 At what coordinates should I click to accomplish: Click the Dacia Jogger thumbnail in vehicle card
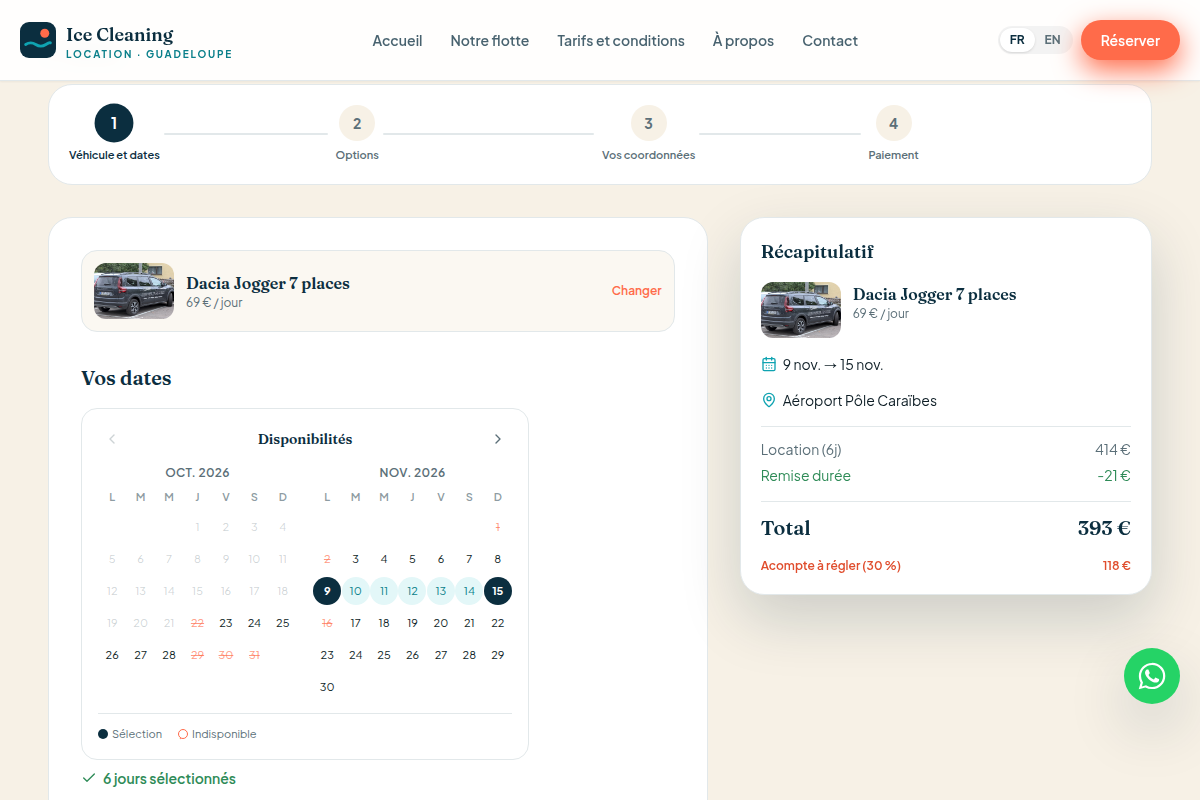(134, 291)
